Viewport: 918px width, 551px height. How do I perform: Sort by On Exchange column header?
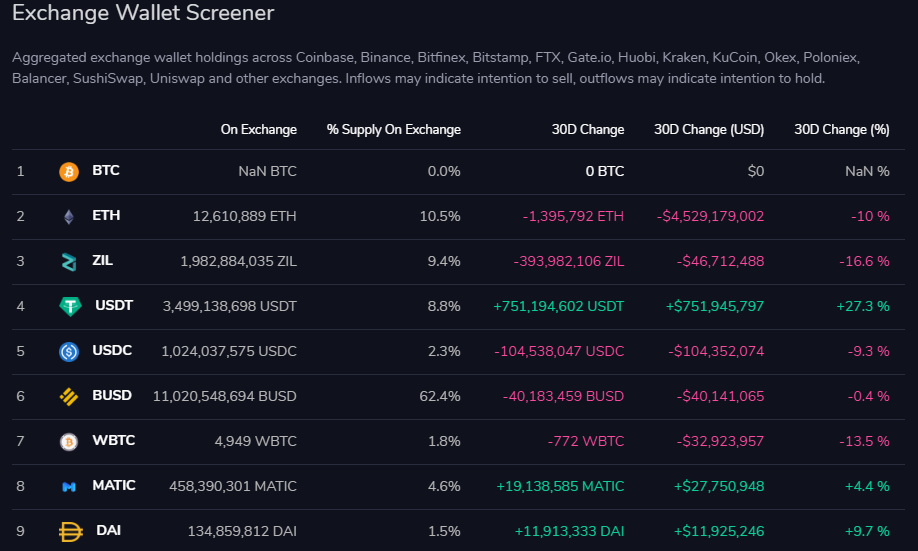tap(258, 129)
